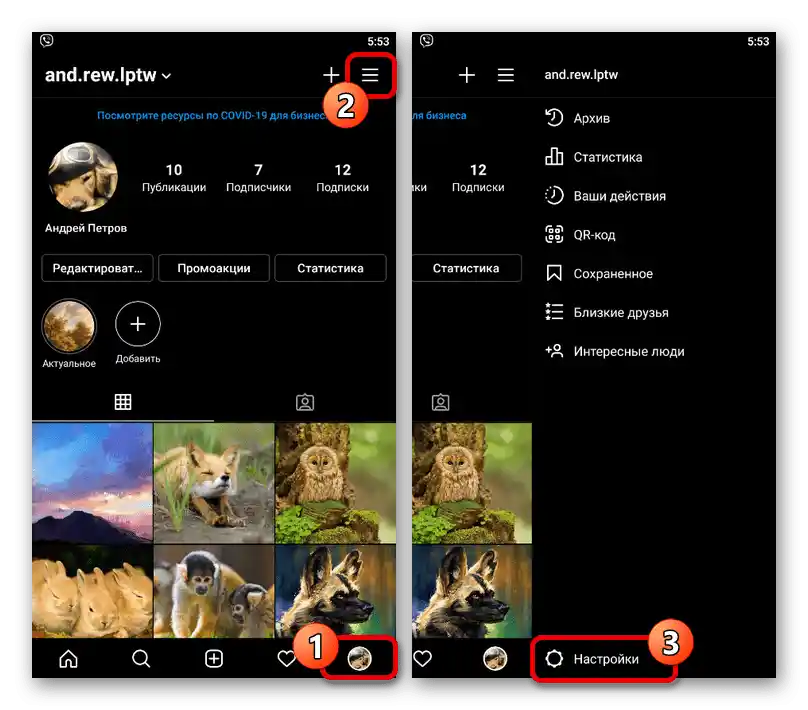Tap profile avatar tab in left bottom bar
This screenshot has height=710, width=808.
pyautogui.click(x=359, y=658)
